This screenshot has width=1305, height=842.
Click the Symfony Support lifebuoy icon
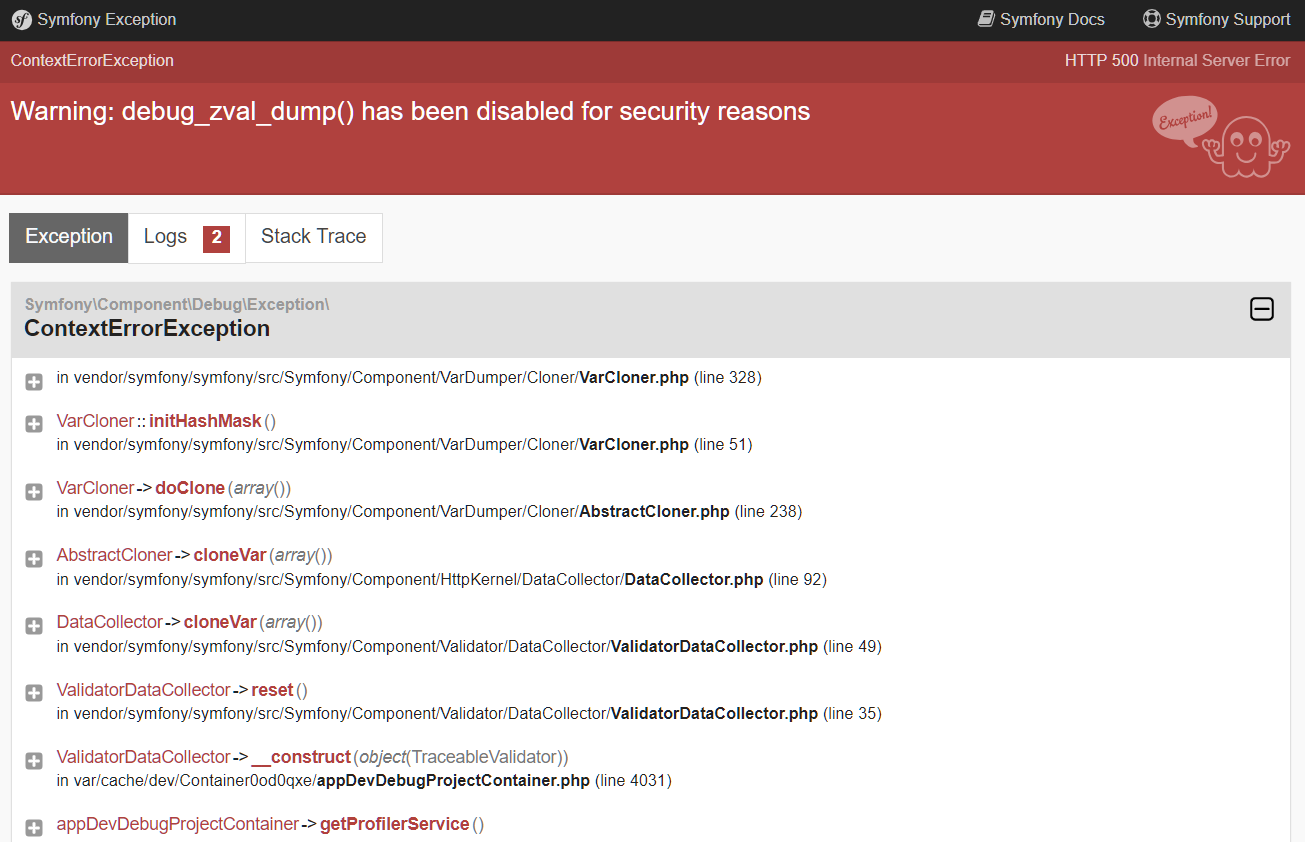1152,19
